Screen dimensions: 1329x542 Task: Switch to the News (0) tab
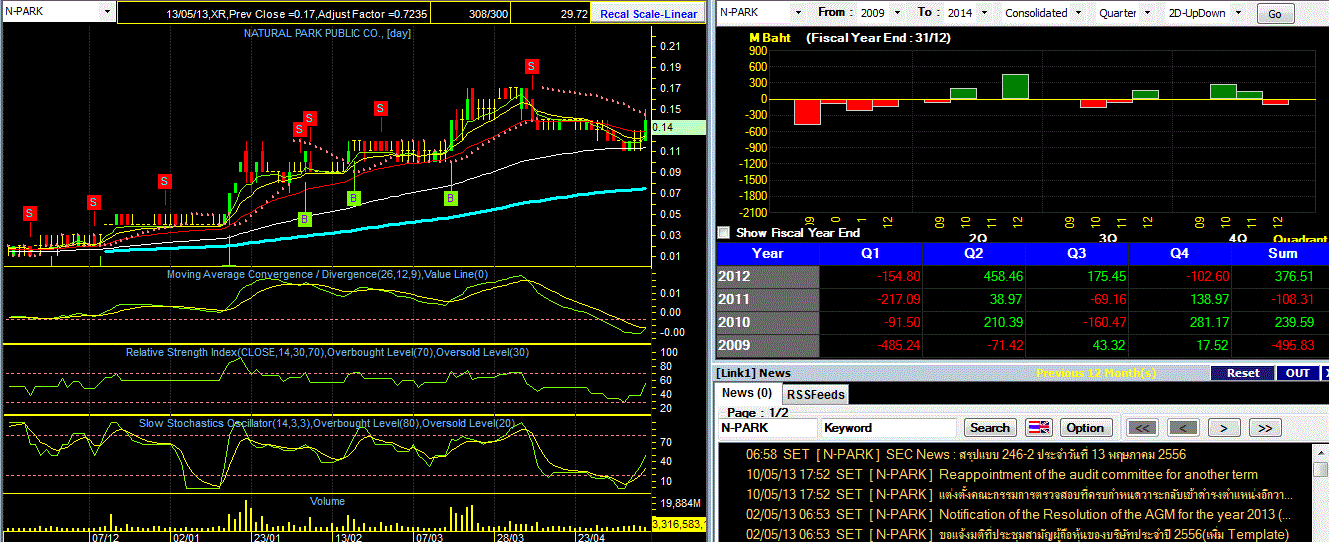coord(747,393)
